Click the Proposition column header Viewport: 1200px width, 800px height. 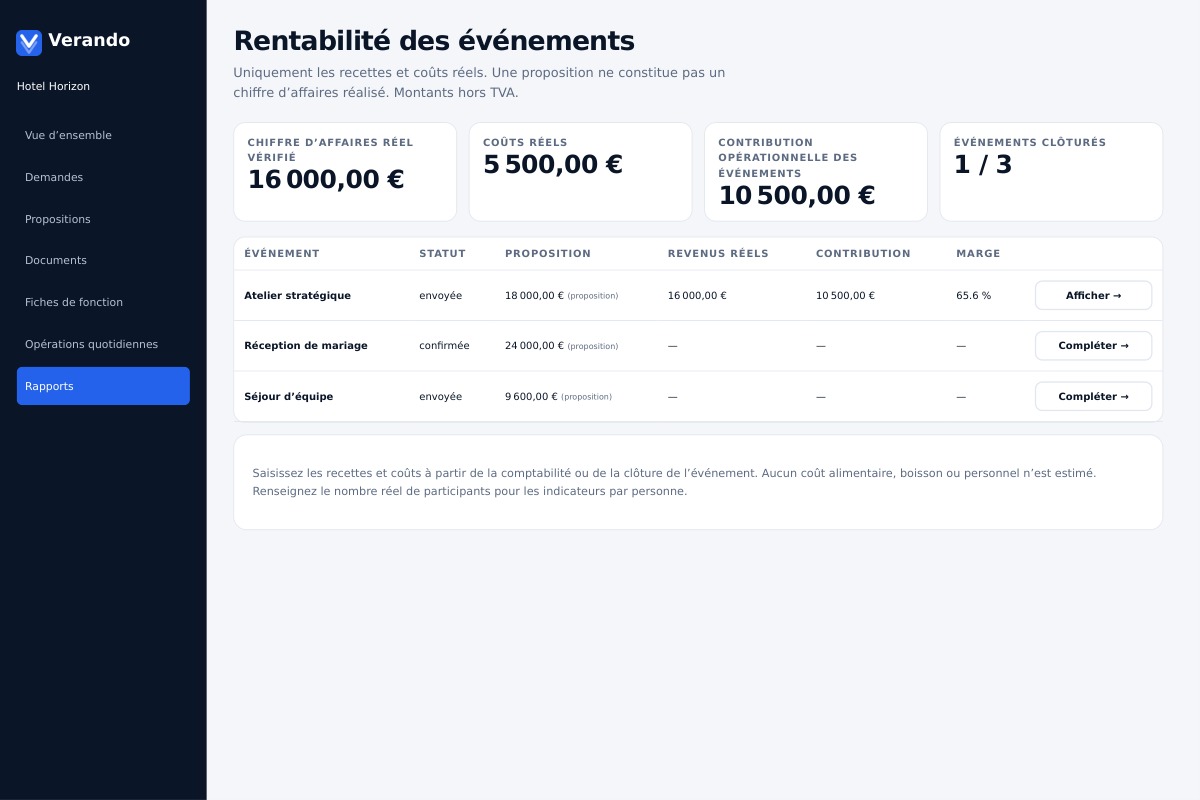point(548,254)
